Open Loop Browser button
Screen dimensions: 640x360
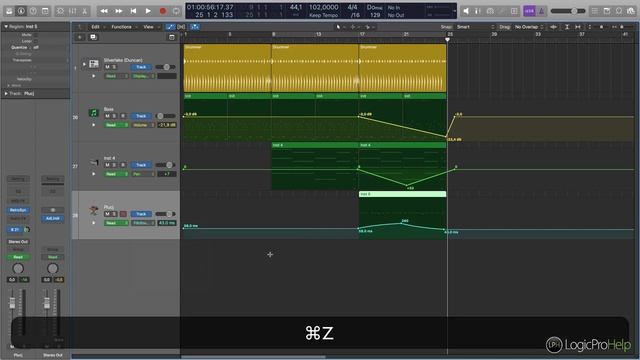619,11
